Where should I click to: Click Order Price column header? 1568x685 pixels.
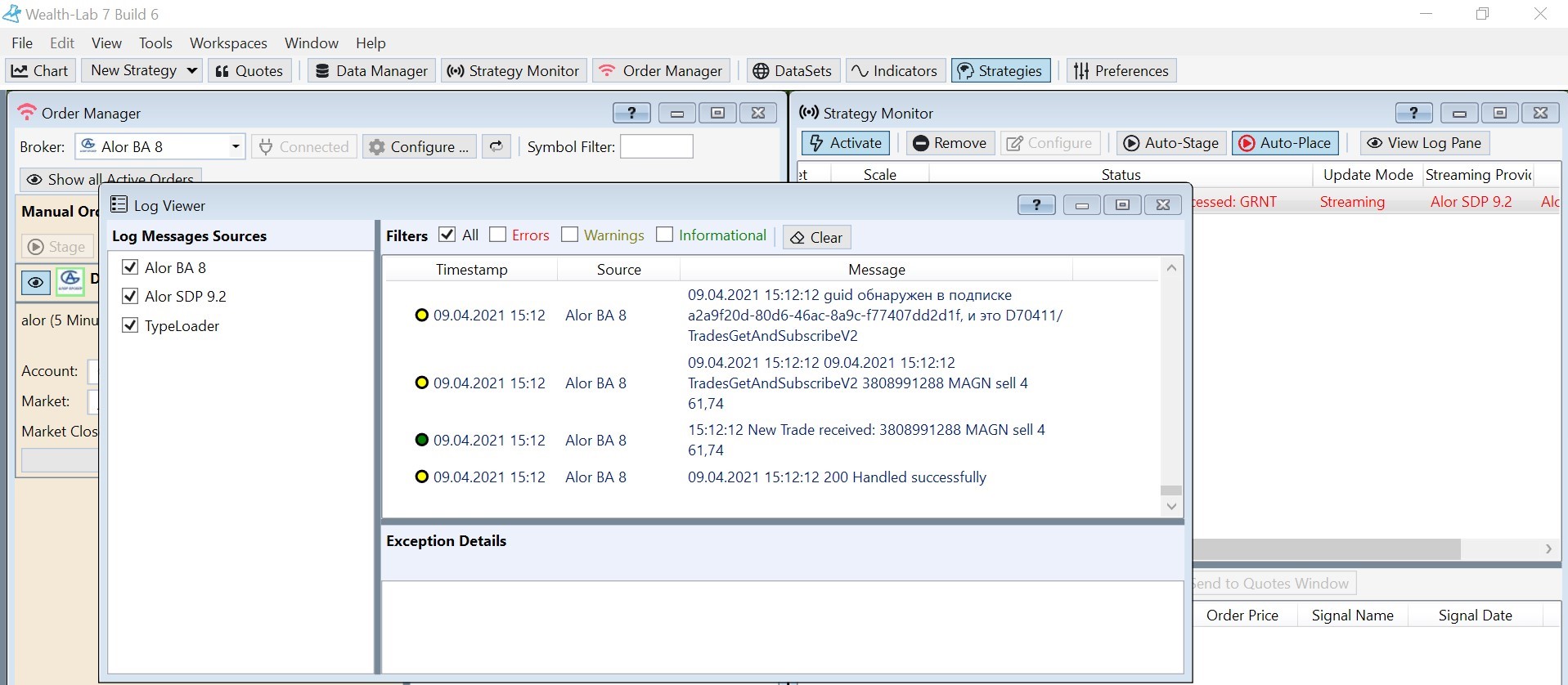click(x=1242, y=616)
